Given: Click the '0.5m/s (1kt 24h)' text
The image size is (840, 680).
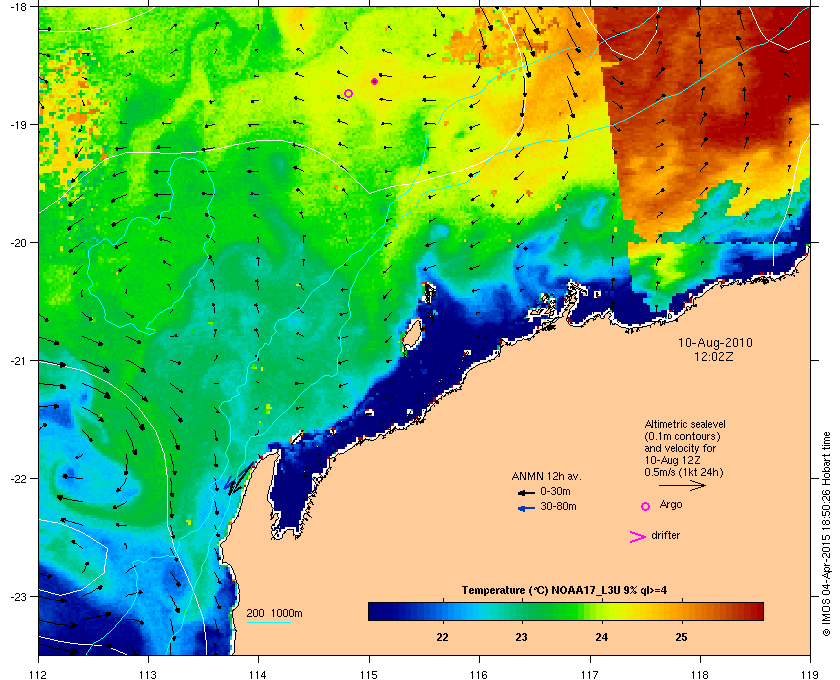Looking at the screenshot, I should (x=684, y=473).
